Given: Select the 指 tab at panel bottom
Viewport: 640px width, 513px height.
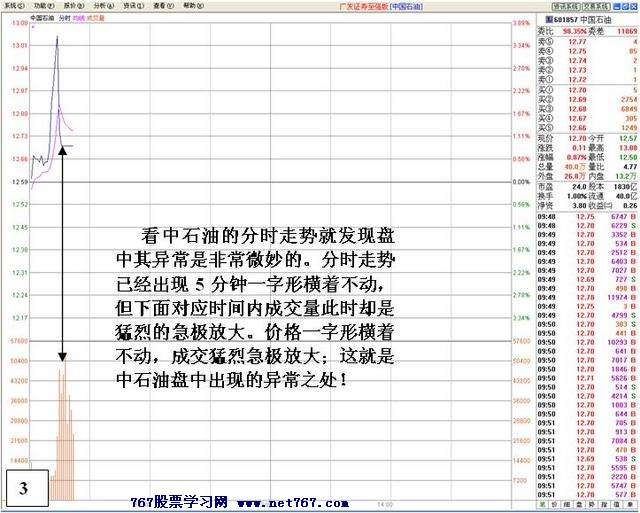Looking at the screenshot, I should [x=603, y=504].
